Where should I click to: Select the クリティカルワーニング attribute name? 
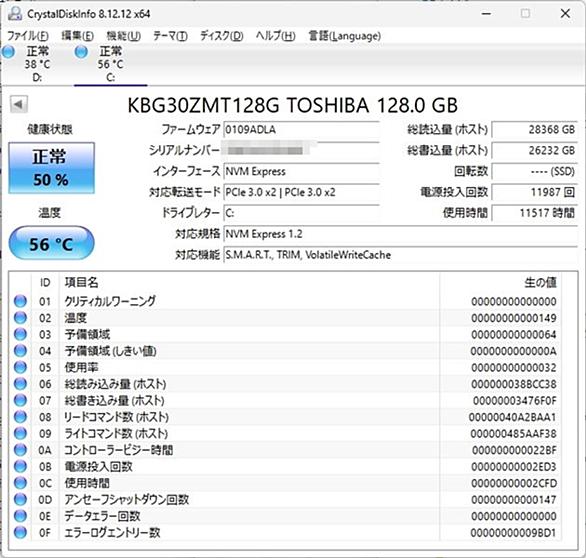pos(110,301)
